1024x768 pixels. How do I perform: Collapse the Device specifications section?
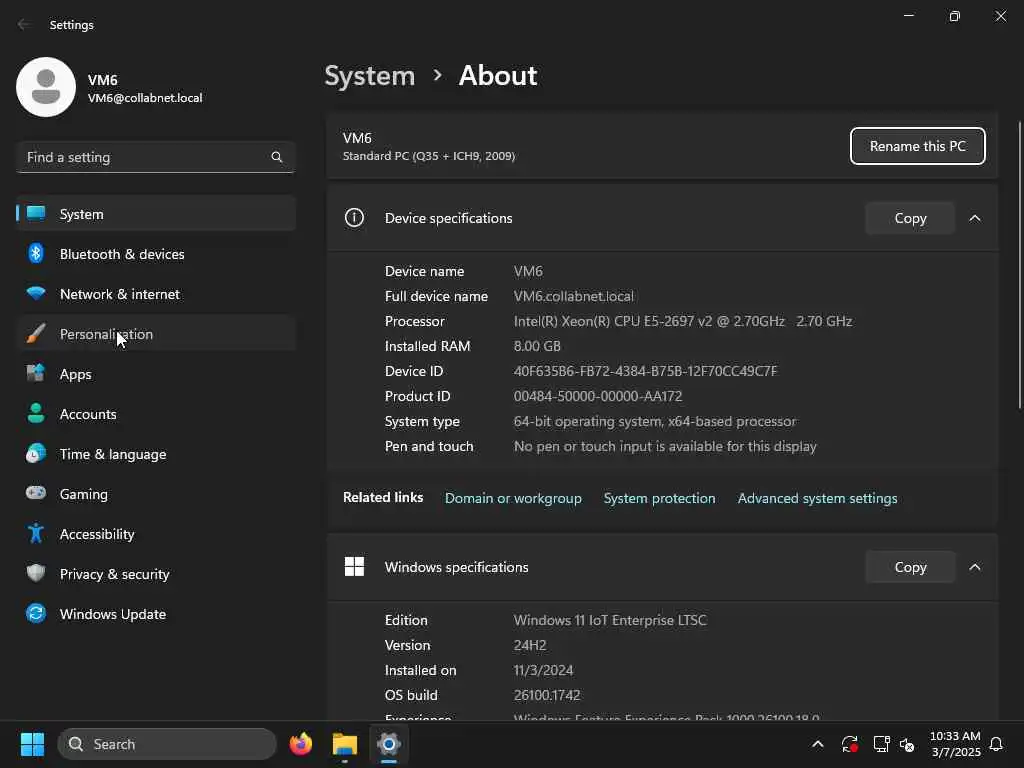[x=974, y=218]
